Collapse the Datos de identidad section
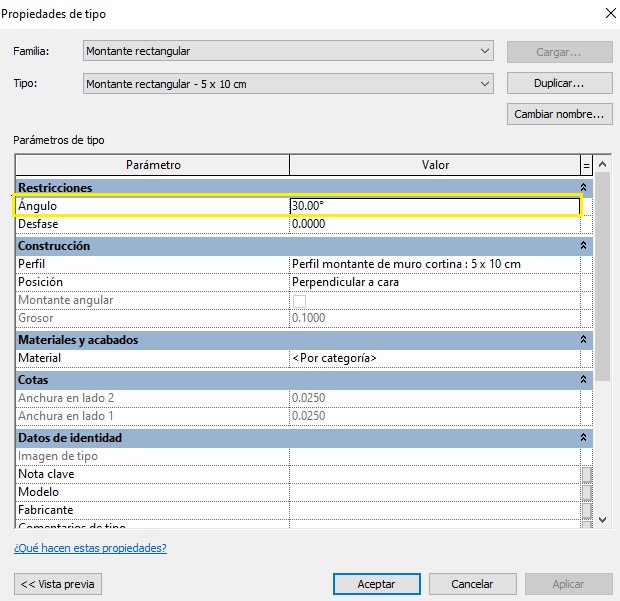This screenshot has width=620, height=601. click(583, 438)
